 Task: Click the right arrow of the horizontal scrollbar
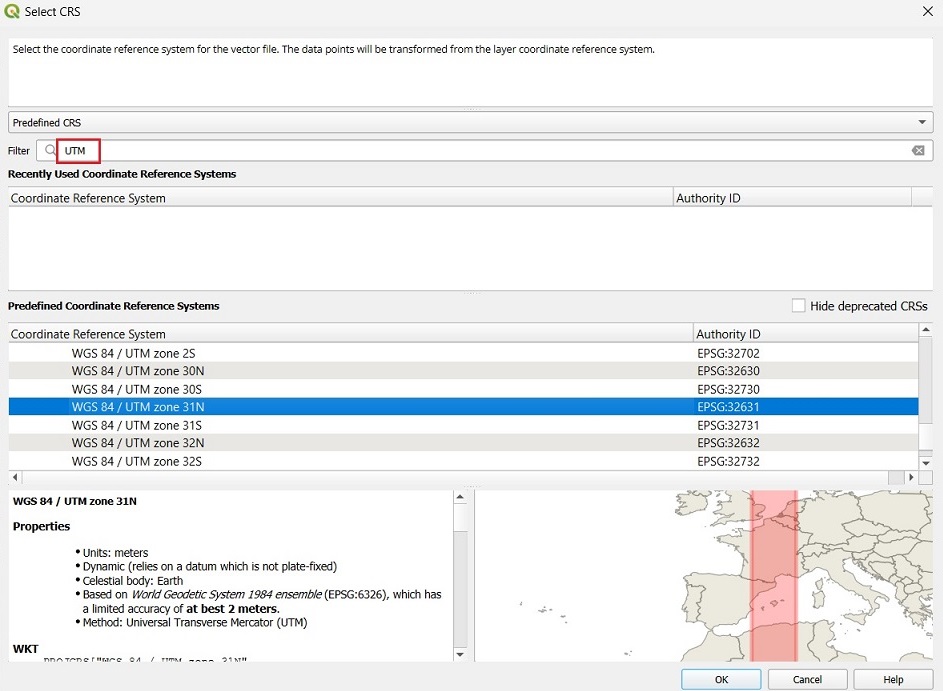pos(911,477)
